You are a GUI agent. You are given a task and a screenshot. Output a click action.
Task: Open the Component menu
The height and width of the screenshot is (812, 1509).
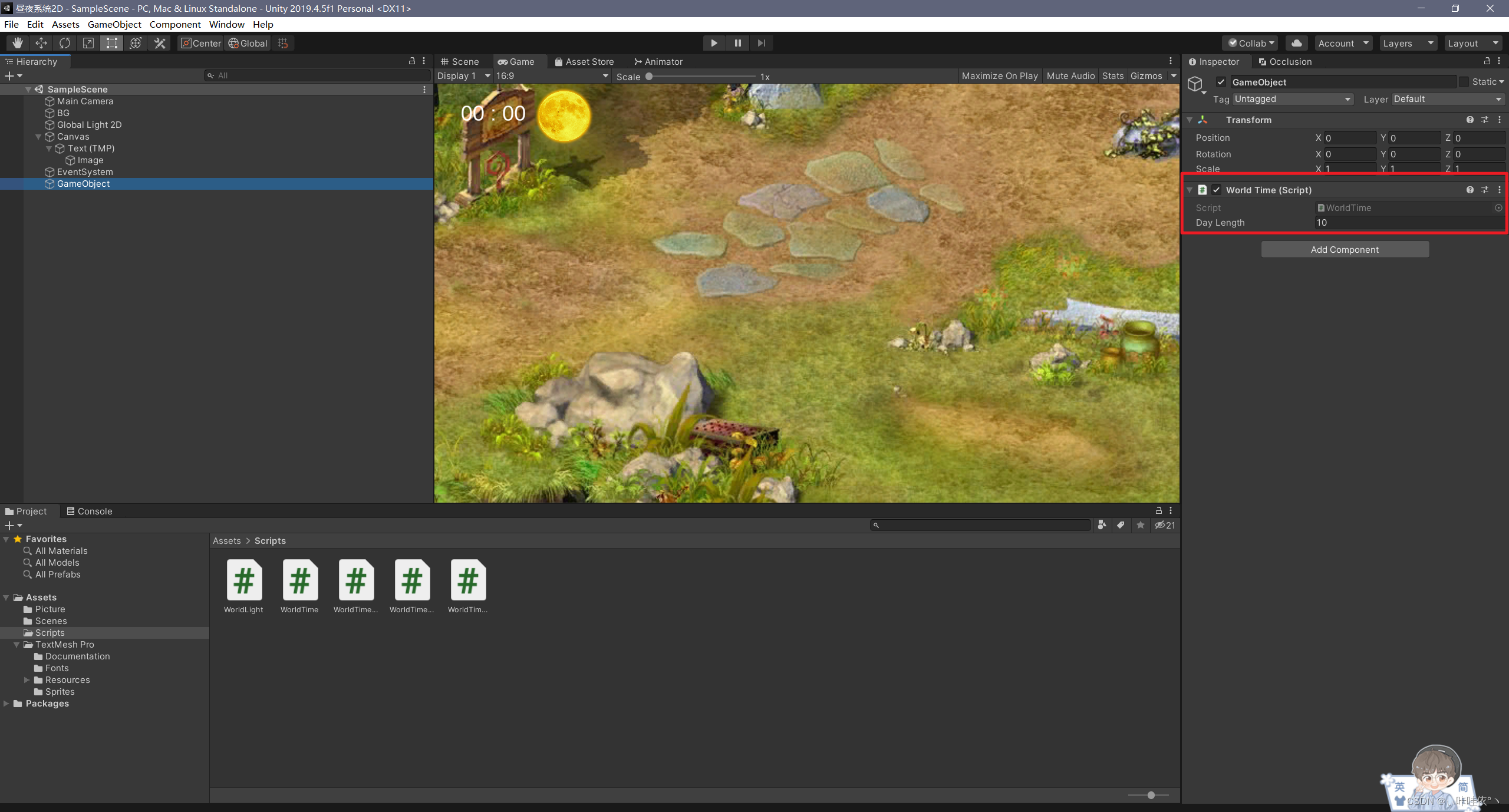[175, 24]
